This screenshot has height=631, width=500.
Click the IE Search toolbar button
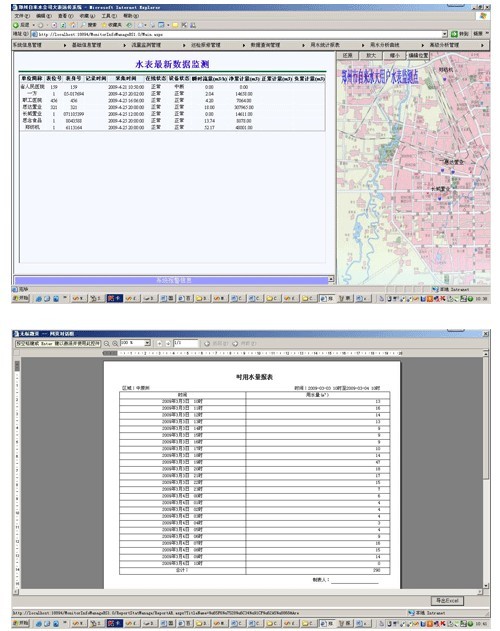coord(90,25)
